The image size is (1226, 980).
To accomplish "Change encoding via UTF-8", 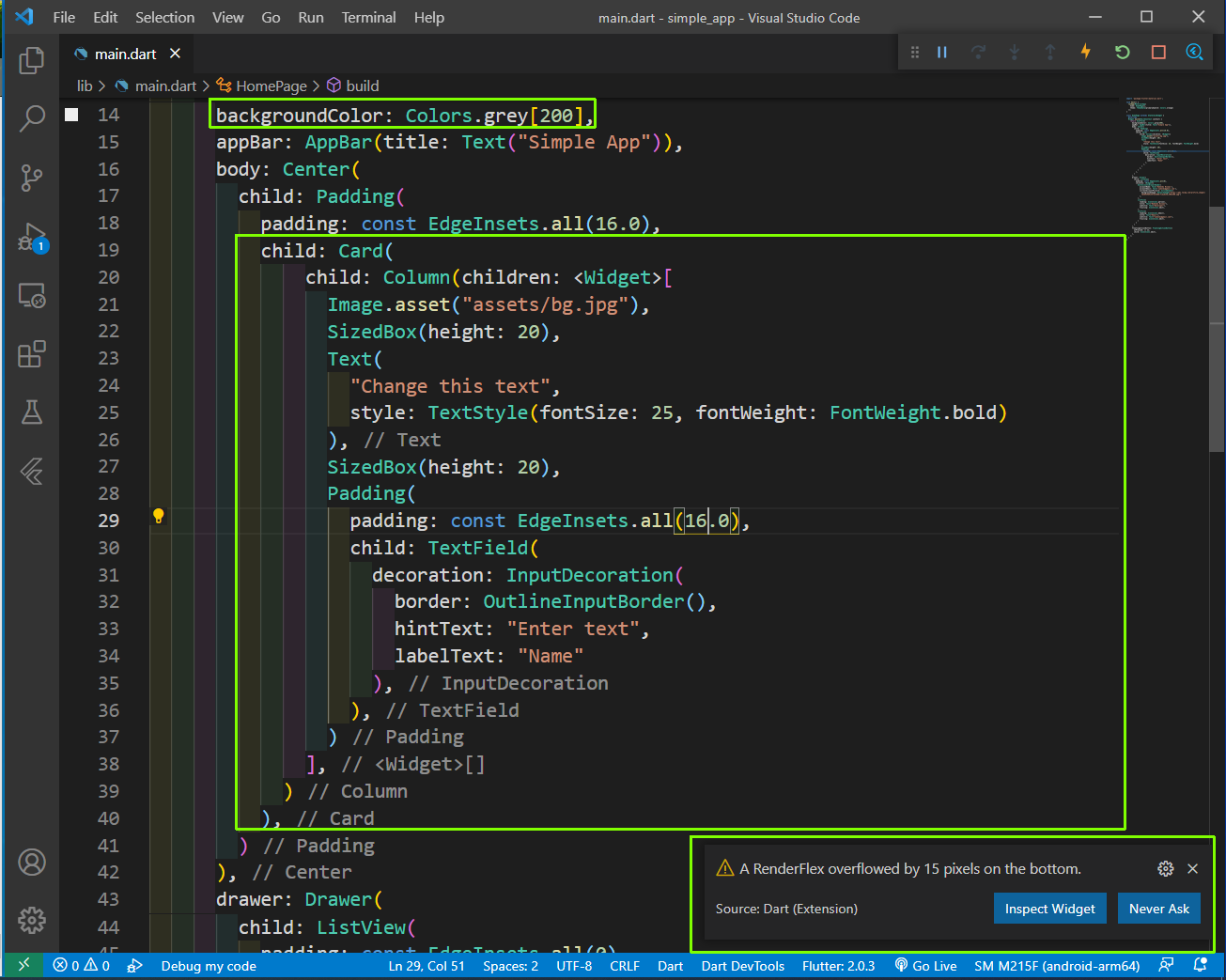I will [x=574, y=965].
